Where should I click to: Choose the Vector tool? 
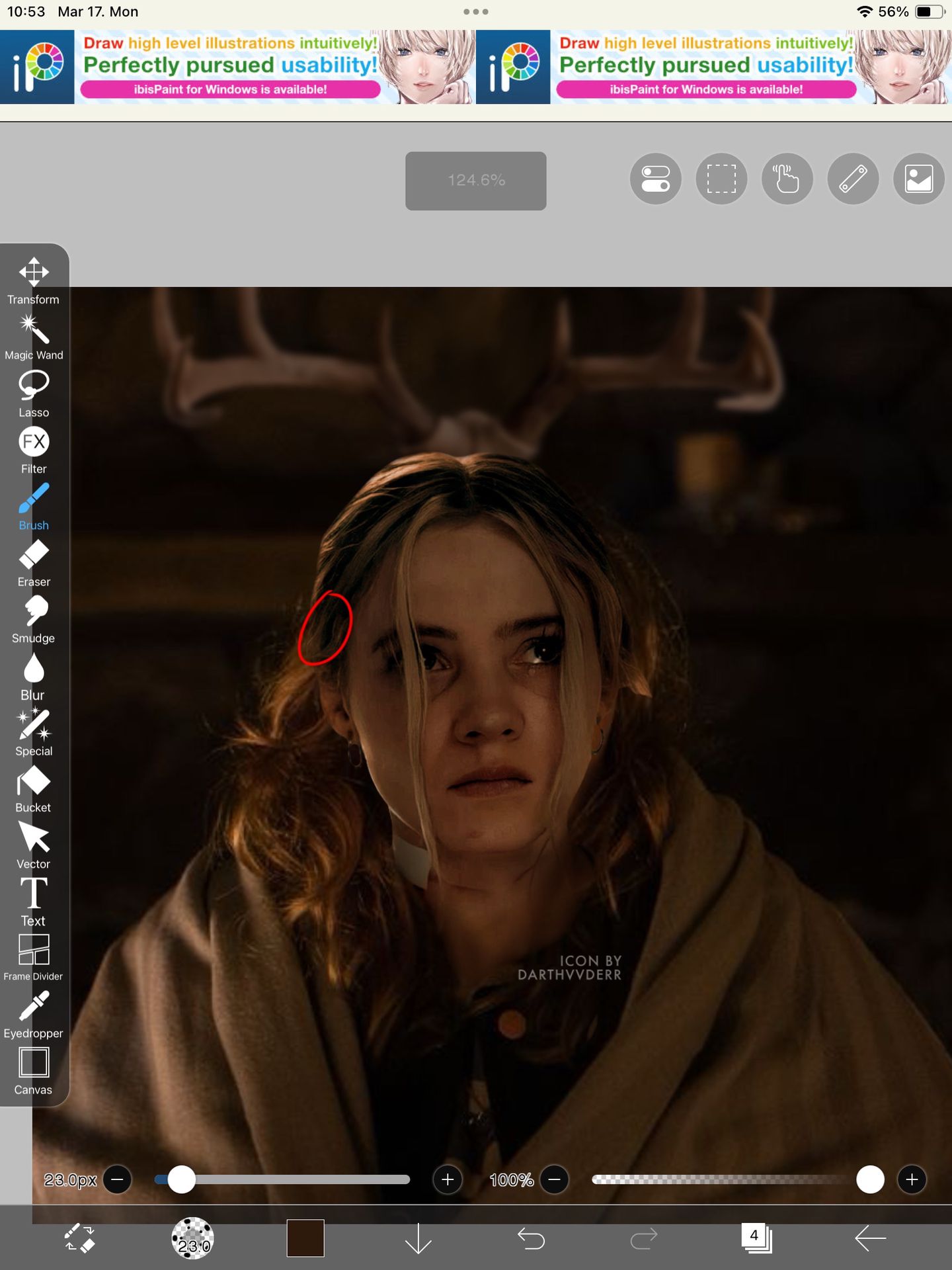pos(34,846)
